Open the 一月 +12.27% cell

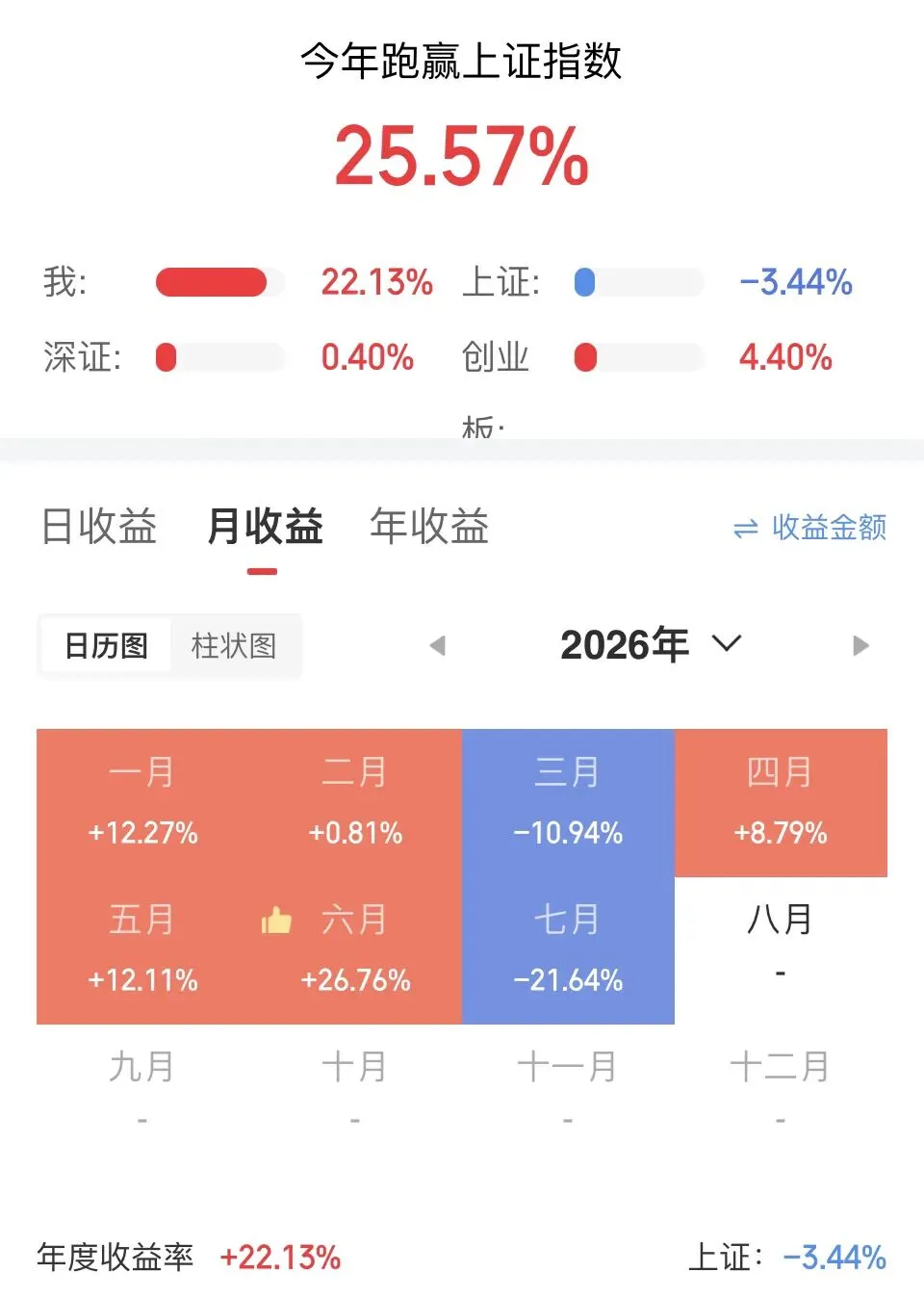[x=142, y=803]
